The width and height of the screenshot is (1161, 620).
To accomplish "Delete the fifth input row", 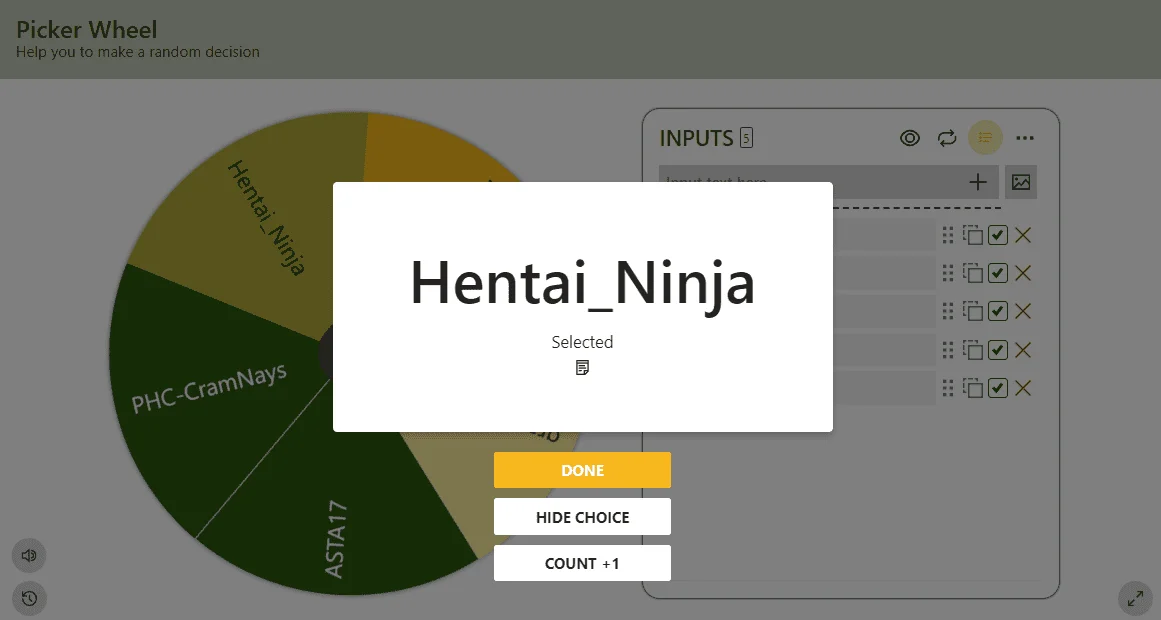I will click(1023, 388).
